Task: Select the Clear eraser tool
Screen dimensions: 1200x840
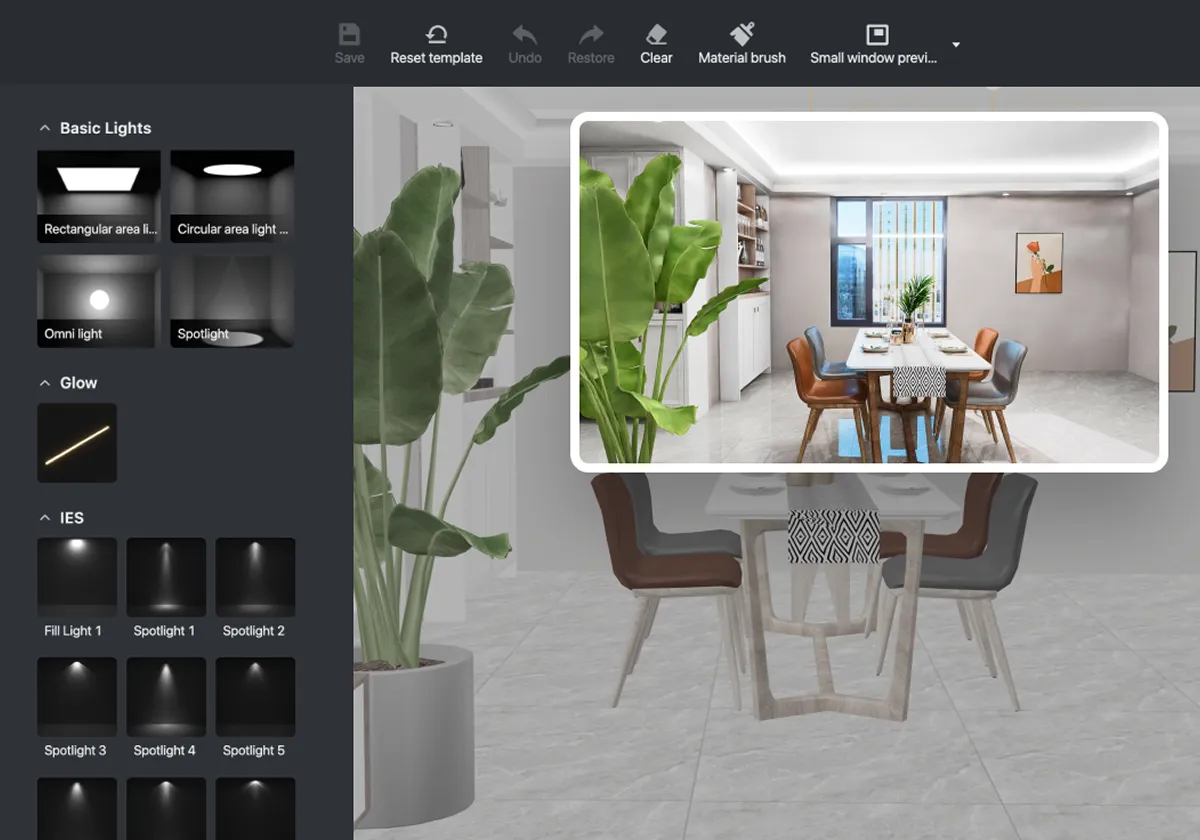Action: point(656,35)
